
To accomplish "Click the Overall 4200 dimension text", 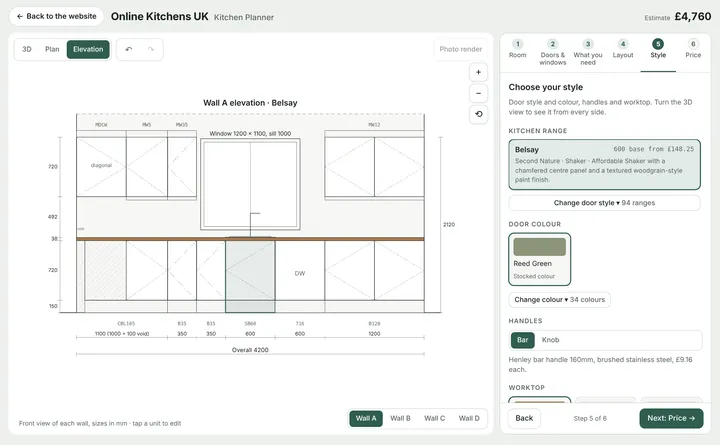I will (x=250, y=350).
